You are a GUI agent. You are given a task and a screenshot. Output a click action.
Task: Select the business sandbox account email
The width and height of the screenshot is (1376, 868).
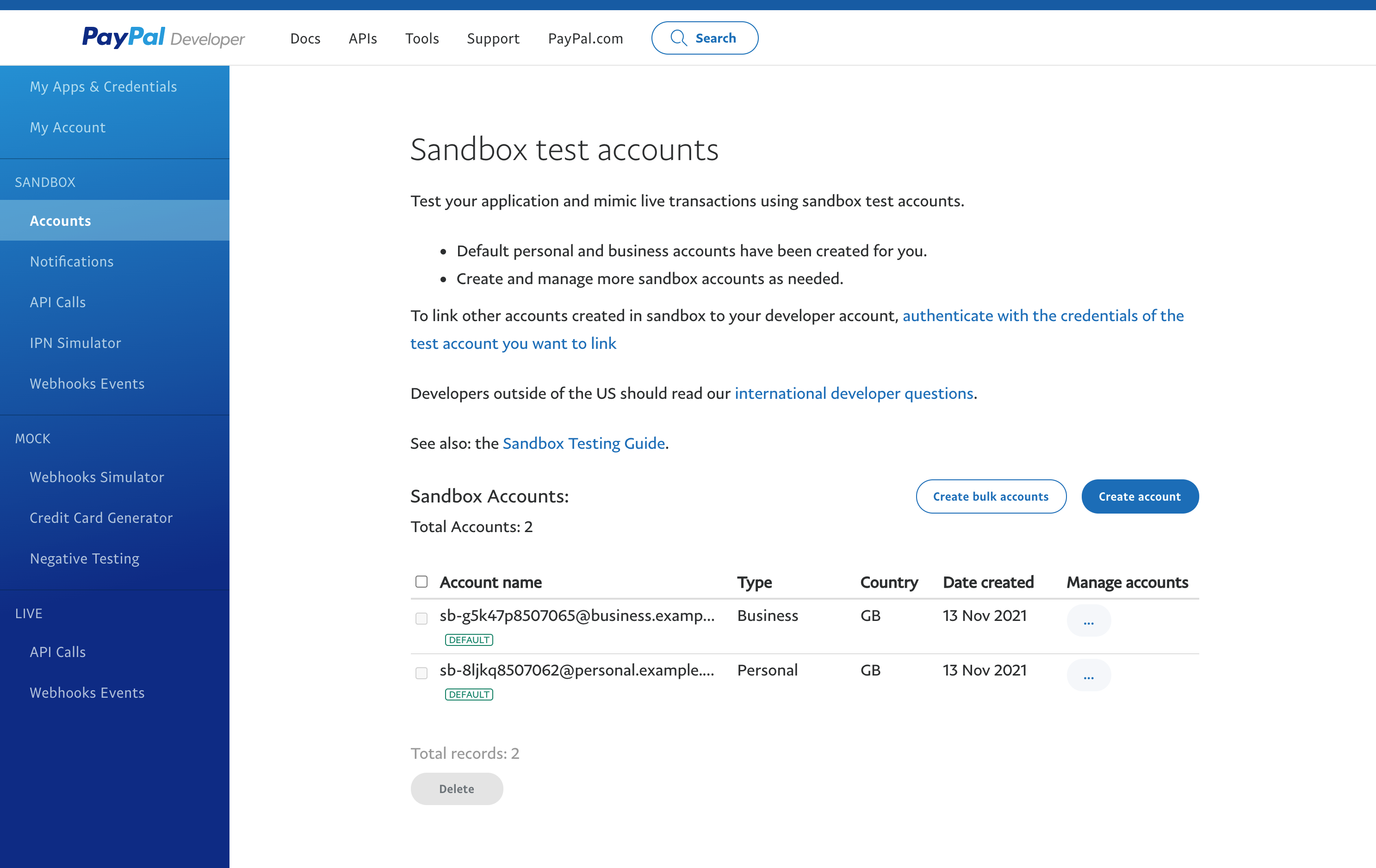(x=576, y=615)
